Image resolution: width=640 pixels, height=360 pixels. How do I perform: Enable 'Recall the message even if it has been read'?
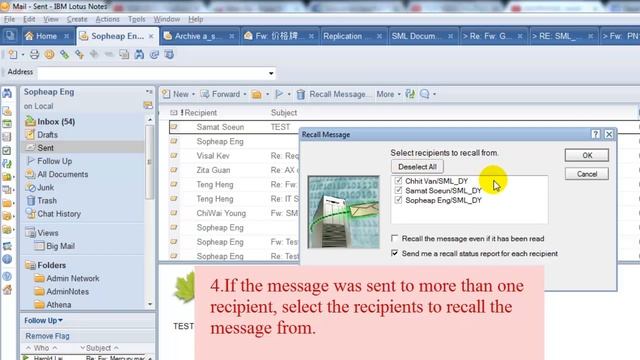tap(394, 238)
